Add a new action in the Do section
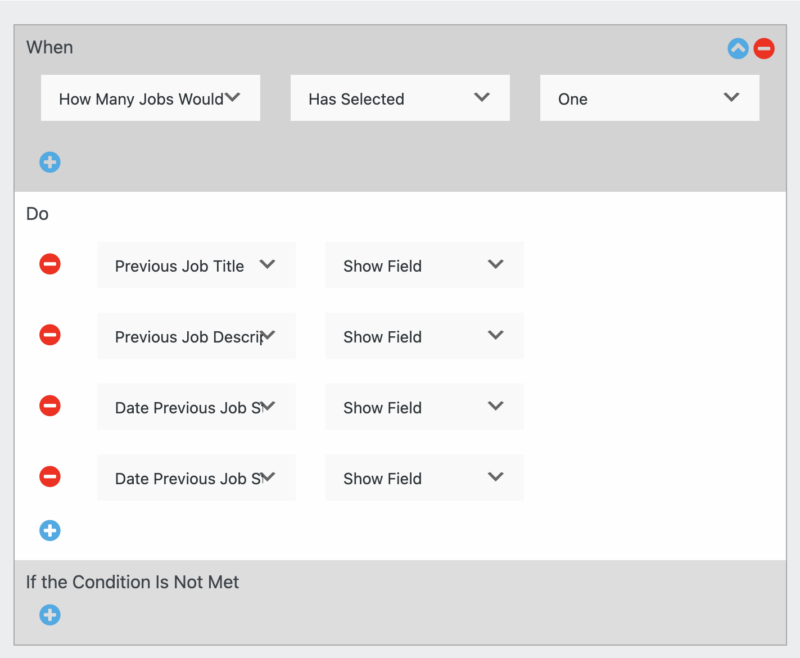800x658 pixels. (50, 530)
